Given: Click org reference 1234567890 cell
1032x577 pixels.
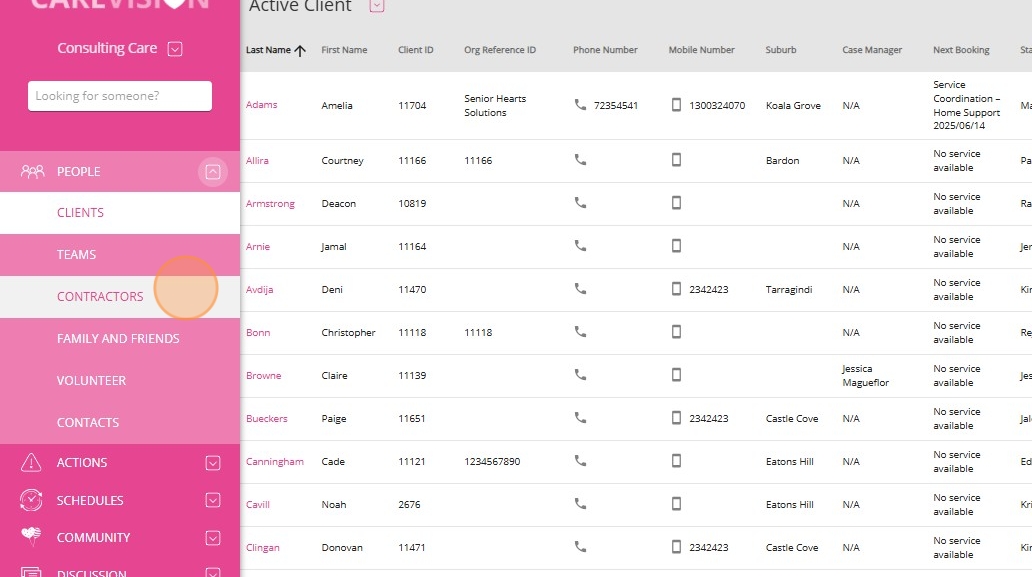Looking at the screenshot, I should pyautogui.click(x=492, y=462).
